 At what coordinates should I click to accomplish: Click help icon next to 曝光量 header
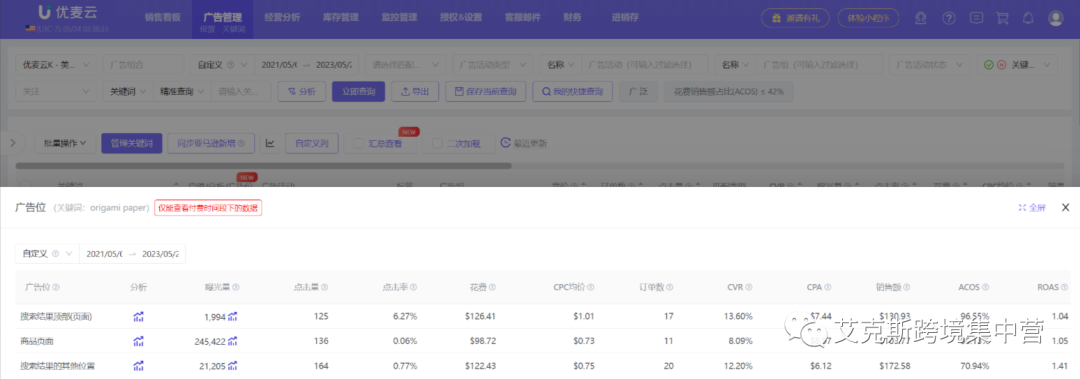point(236,287)
